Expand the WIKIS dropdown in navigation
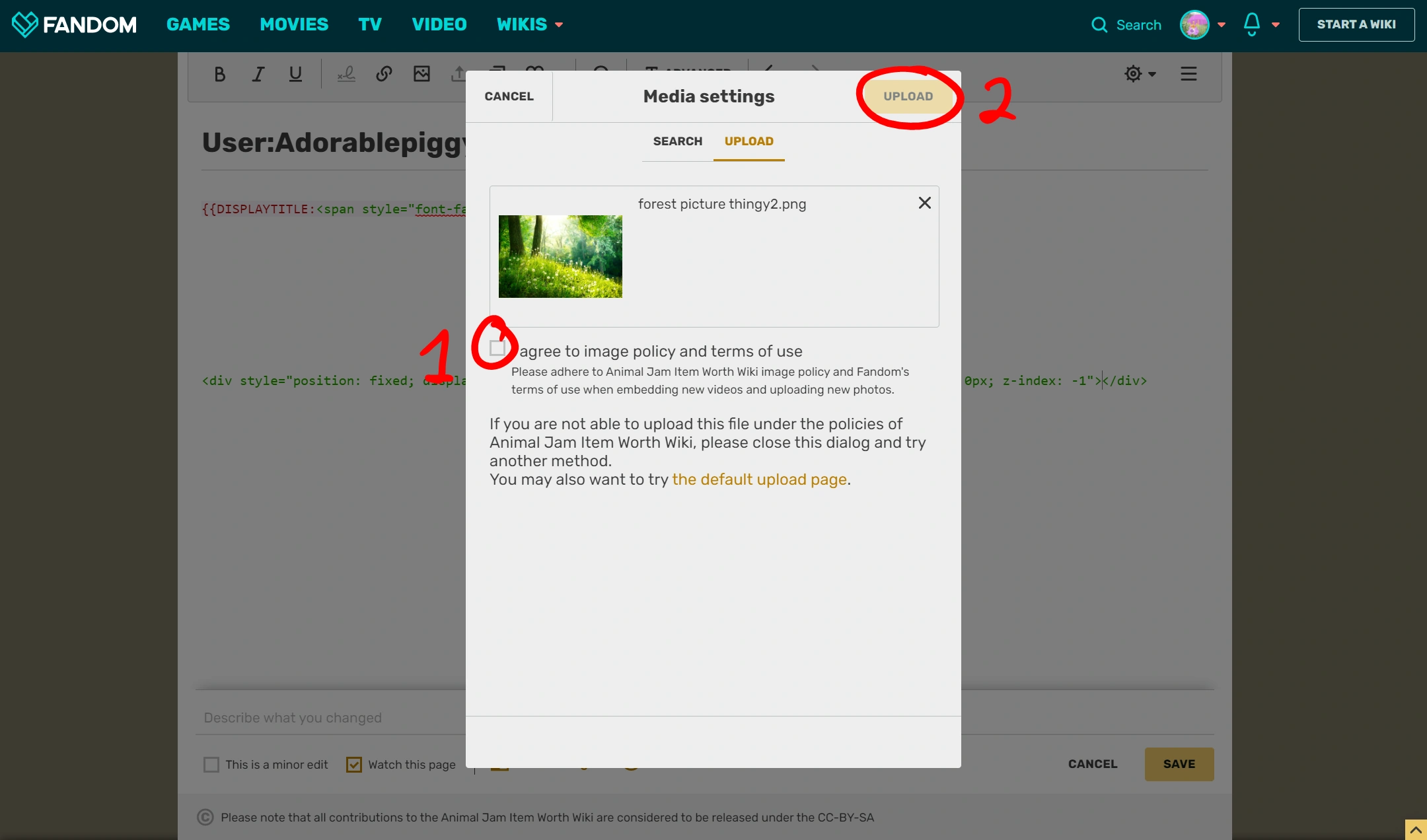Screen dimensions: 1427x840 [529, 24]
